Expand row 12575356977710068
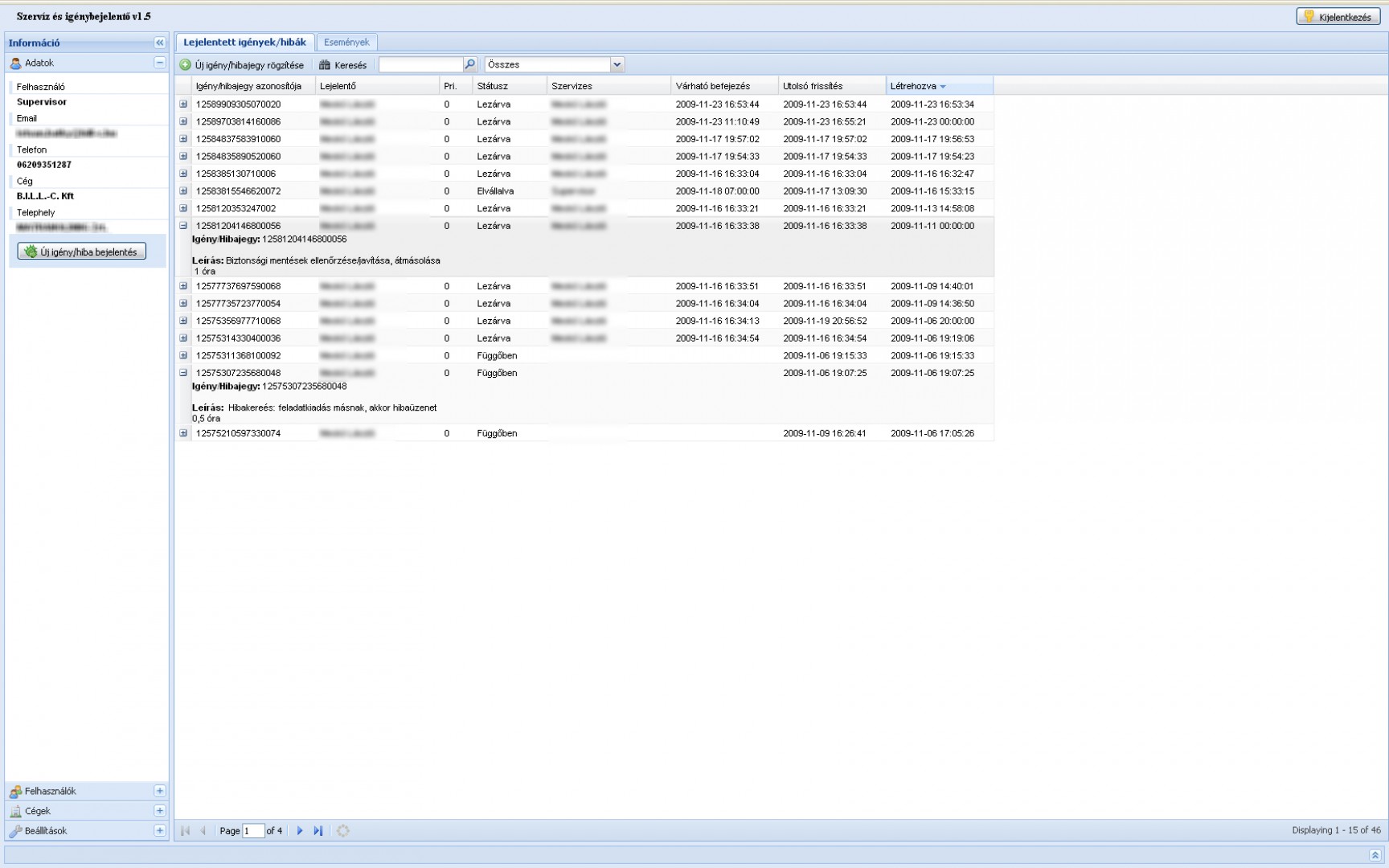The width and height of the screenshot is (1389, 868). 183,321
